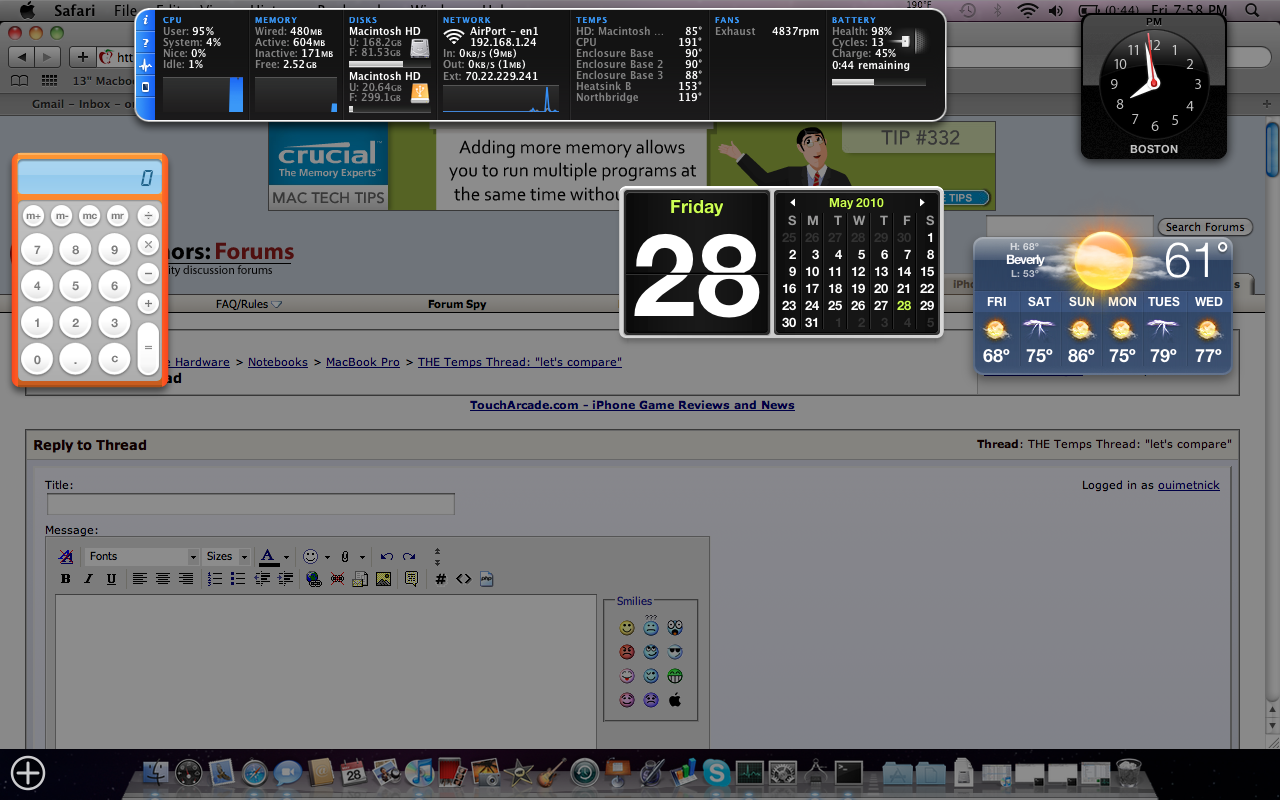This screenshot has width=1280, height=800.
Task: Open Finder from the Dock
Action: pyautogui.click(x=157, y=772)
